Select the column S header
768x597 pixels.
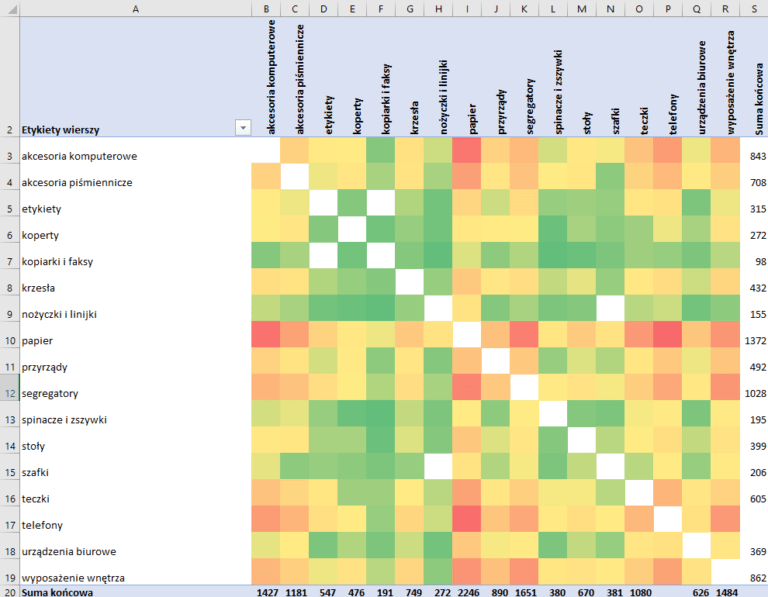click(753, 8)
